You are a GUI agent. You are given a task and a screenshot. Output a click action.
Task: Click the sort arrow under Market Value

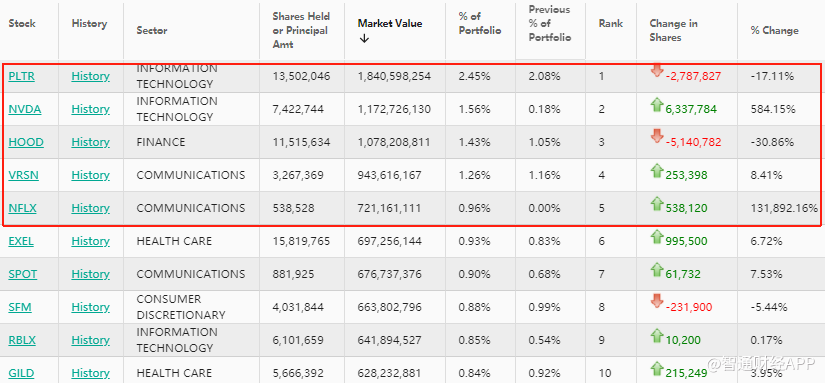click(x=364, y=39)
